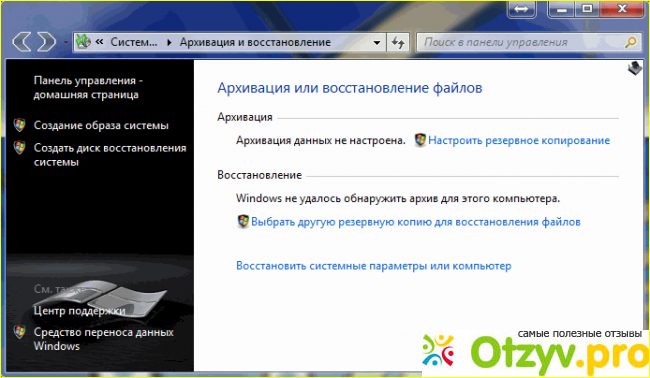This screenshot has width=650, height=378.
Task: Open 'Средство переноса данных Windows' link
Action: tap(103, 339)
